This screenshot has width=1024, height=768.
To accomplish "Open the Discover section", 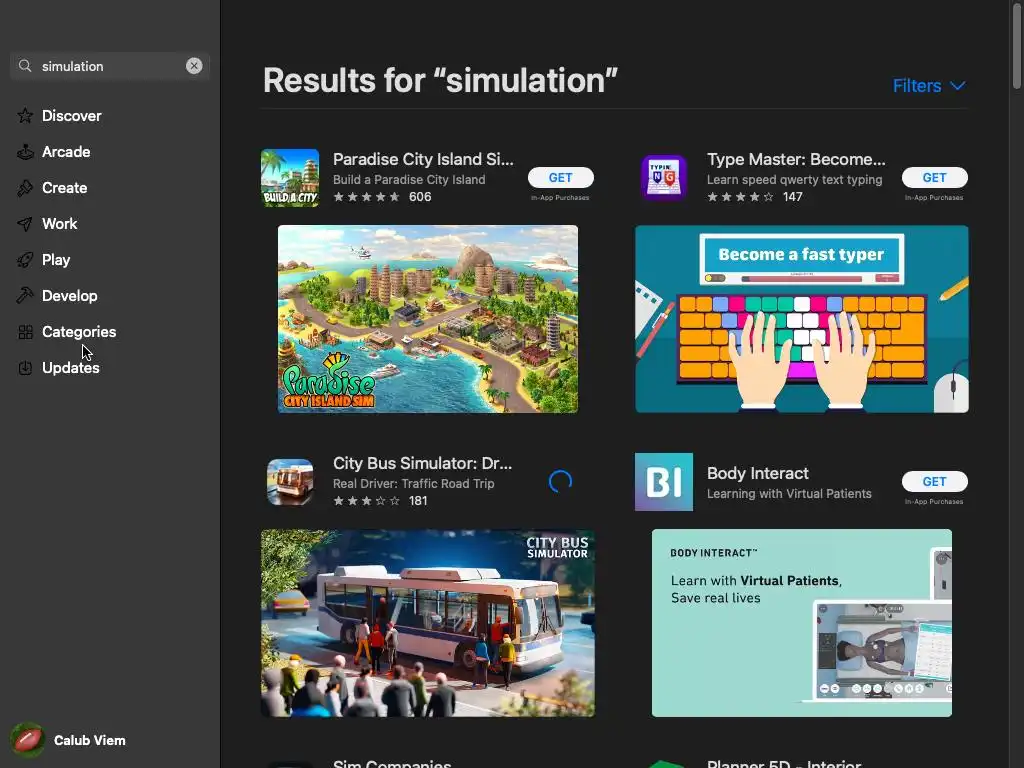I will pyautogui.click(x=72, y=116).
